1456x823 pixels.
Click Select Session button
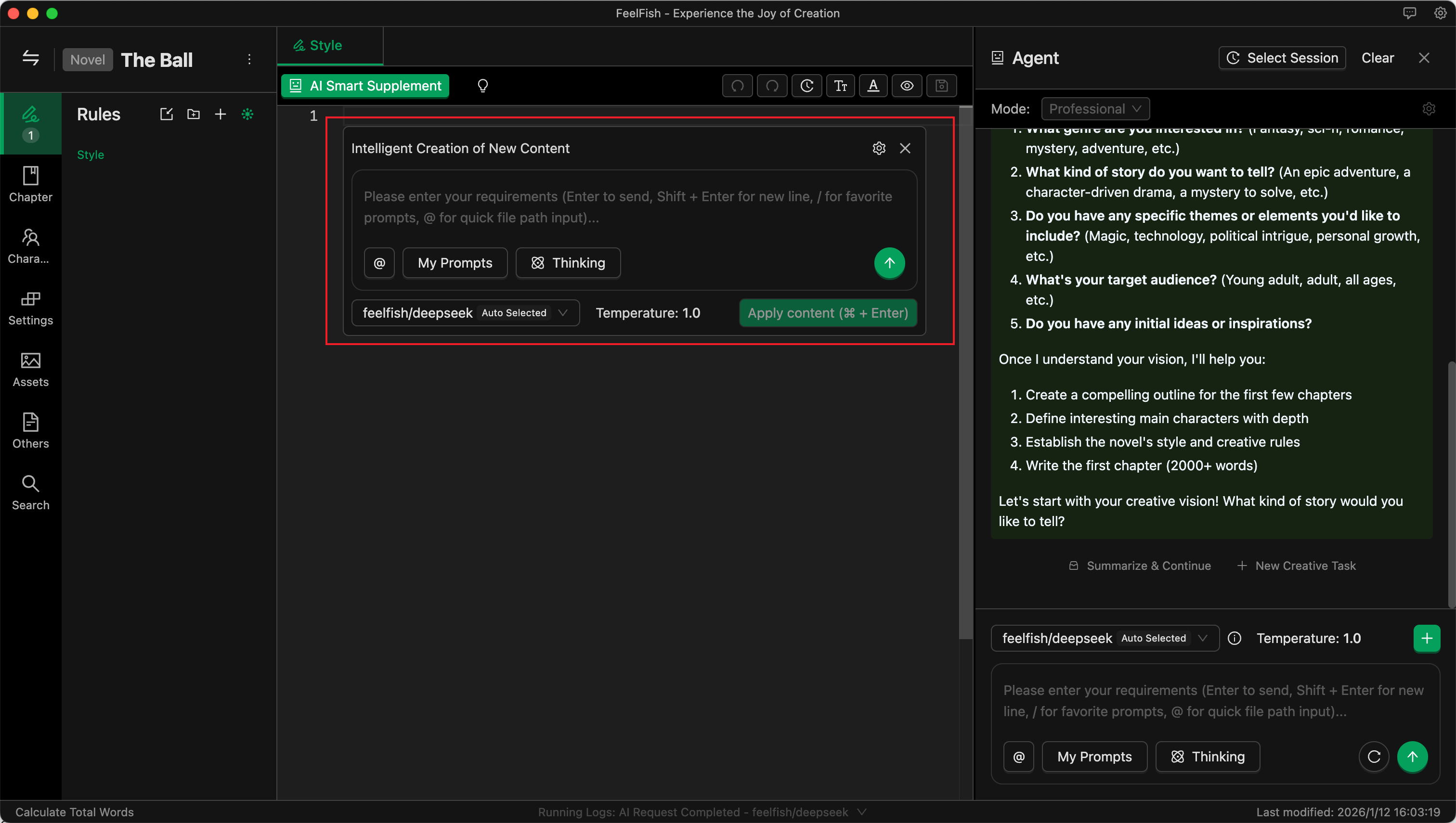1282,58
